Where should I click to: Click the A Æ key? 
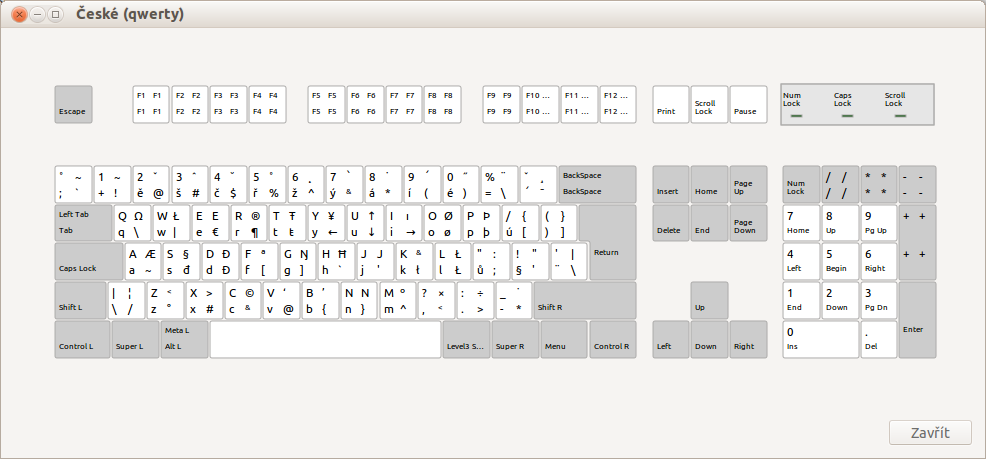143,262
